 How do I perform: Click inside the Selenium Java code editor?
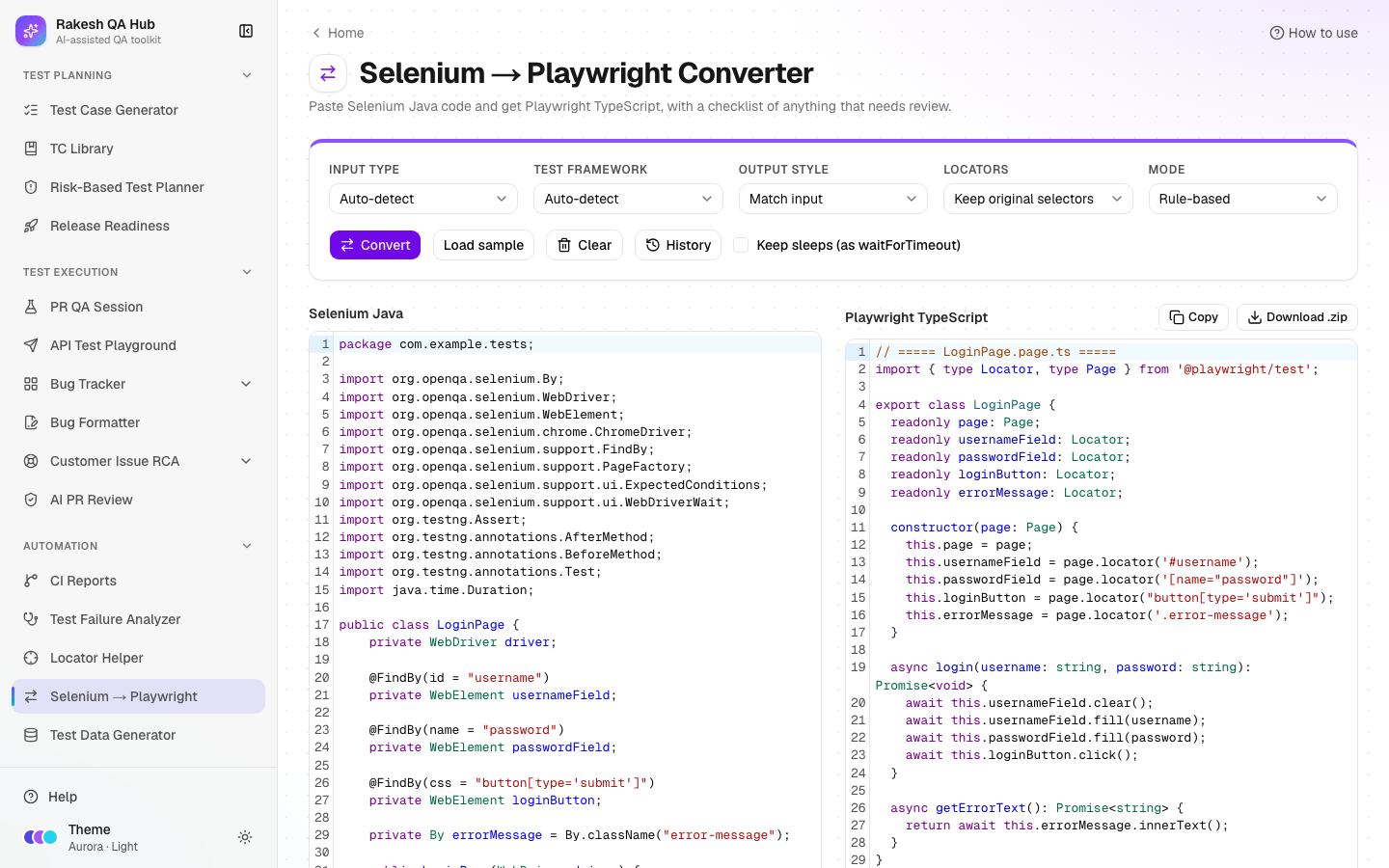[565, 601]
